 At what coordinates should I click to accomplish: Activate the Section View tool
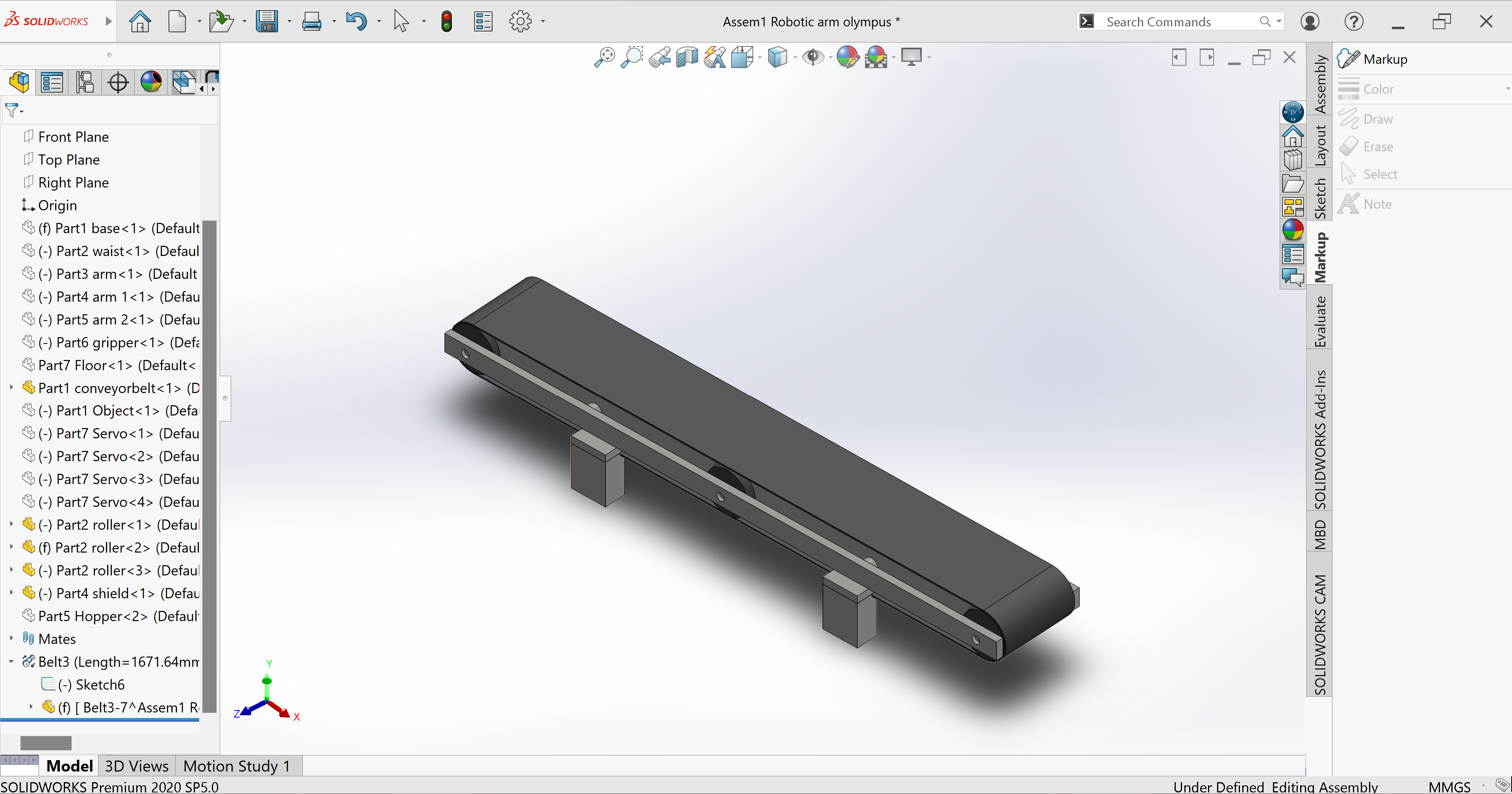tap(687, 58)
